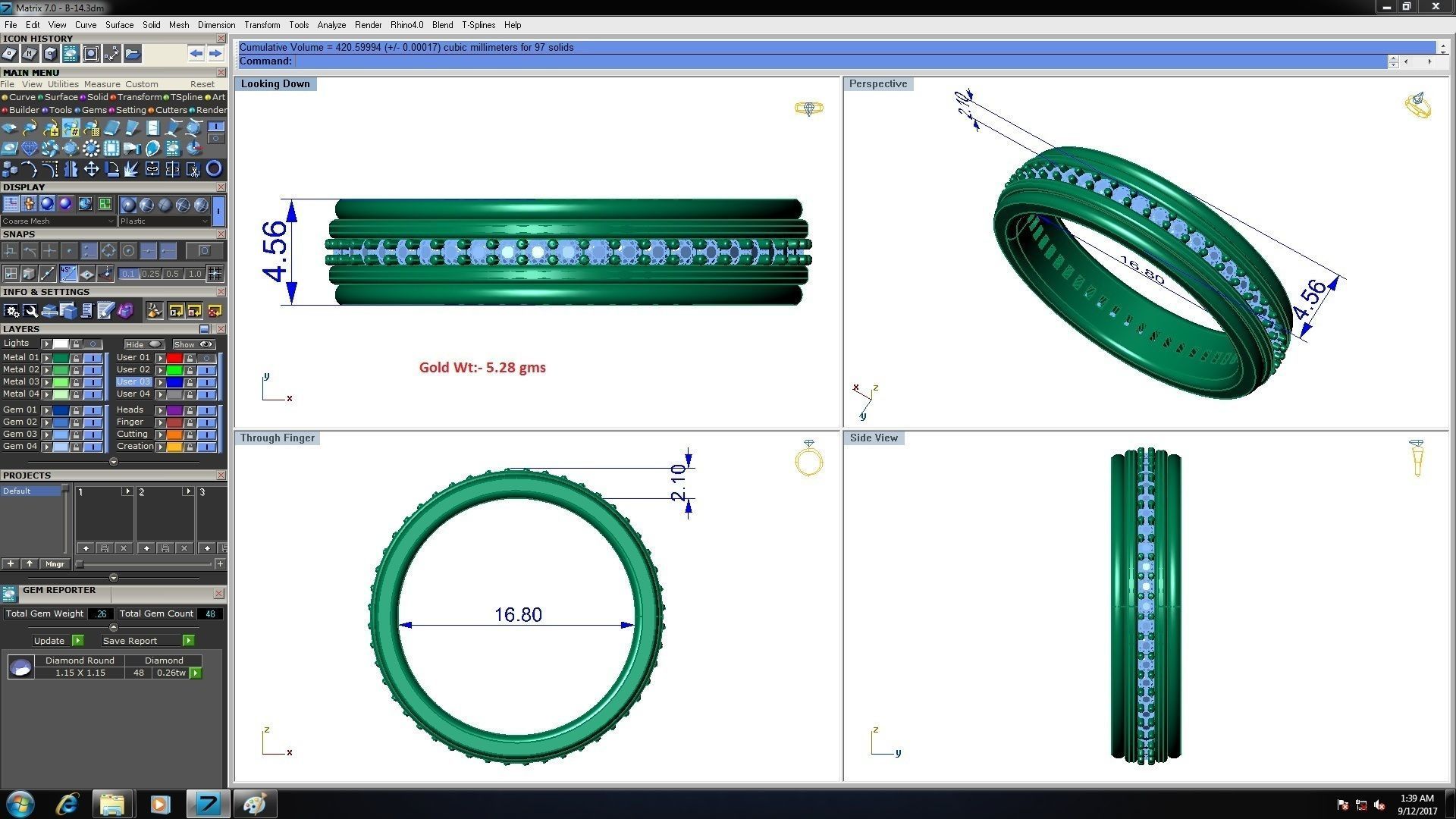
Task: Toggle the lock on the Gem 02 layer
Action: (76, 422)
